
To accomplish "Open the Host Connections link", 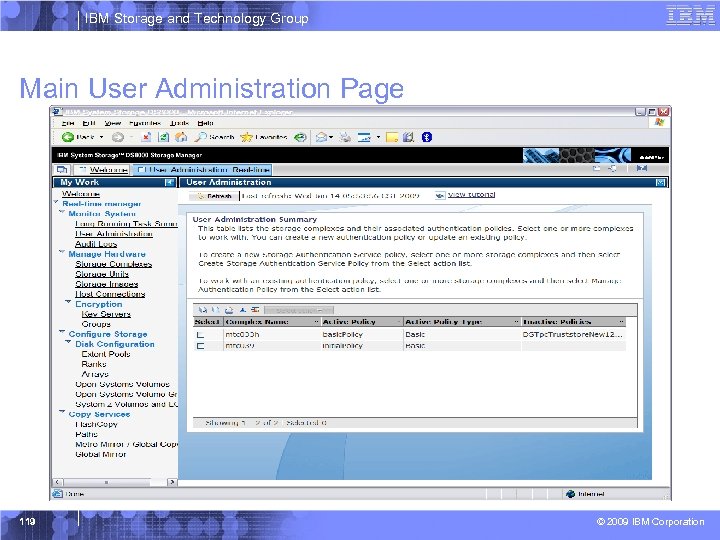I will (x=110, y=294).
